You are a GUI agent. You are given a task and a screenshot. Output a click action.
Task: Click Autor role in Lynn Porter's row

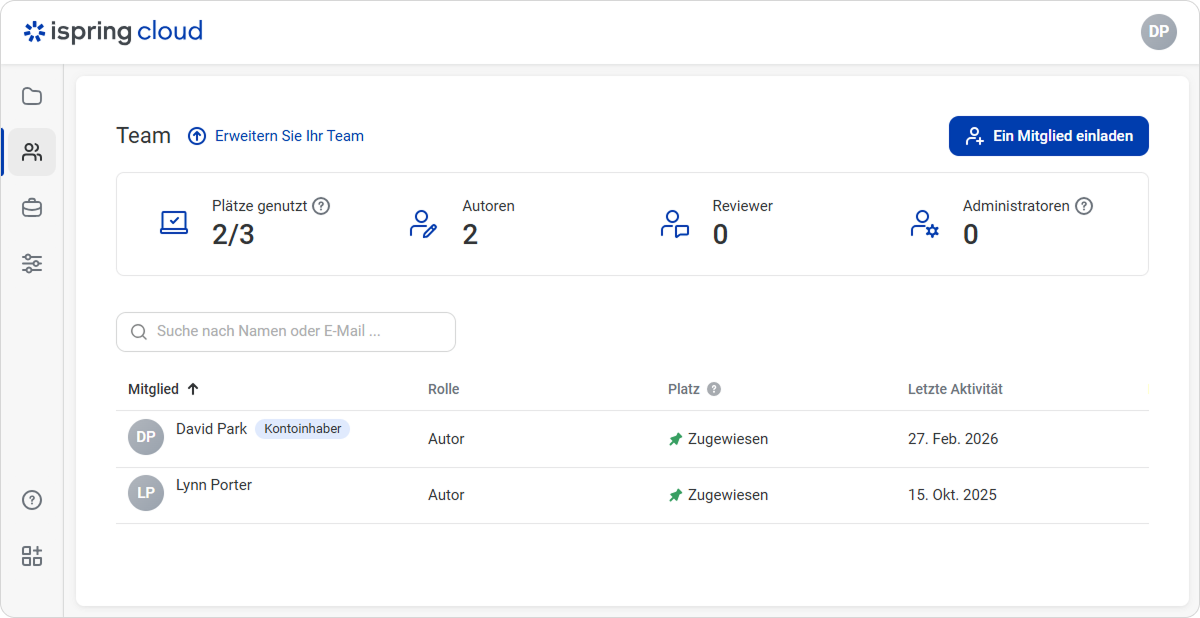click(x=446, y=495)
